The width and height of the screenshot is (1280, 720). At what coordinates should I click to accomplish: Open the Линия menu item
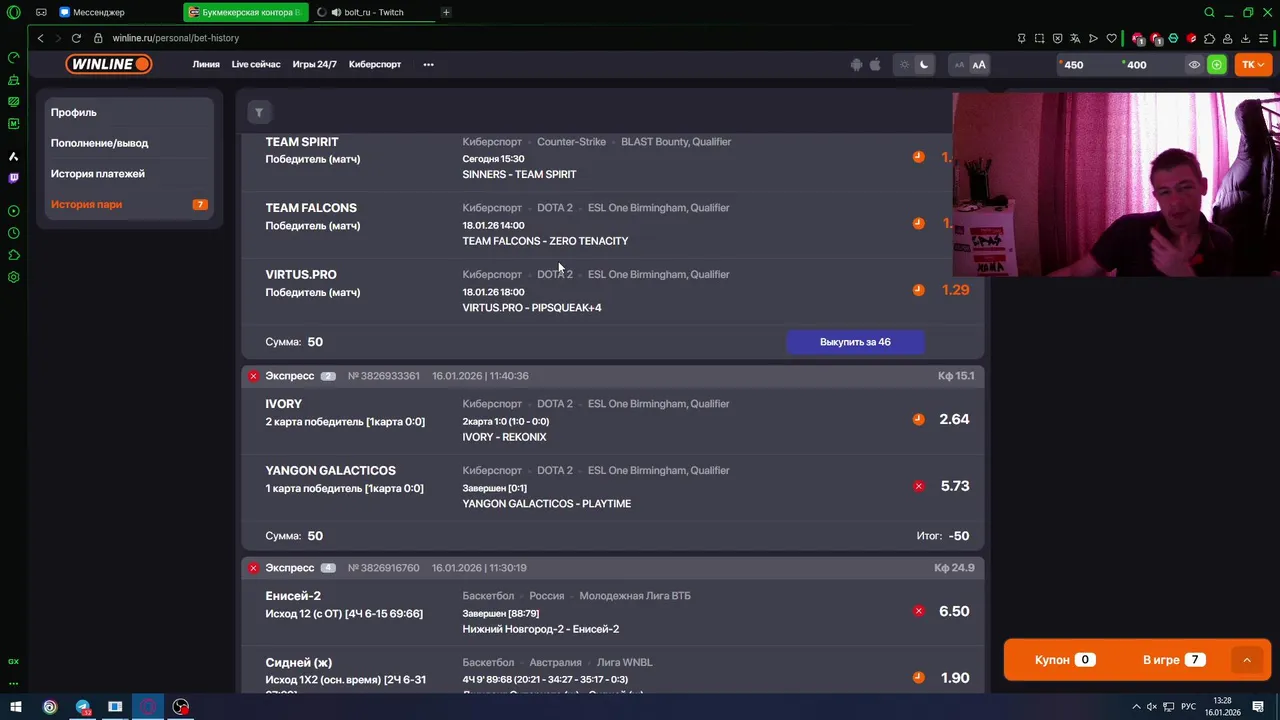(206, 65)
